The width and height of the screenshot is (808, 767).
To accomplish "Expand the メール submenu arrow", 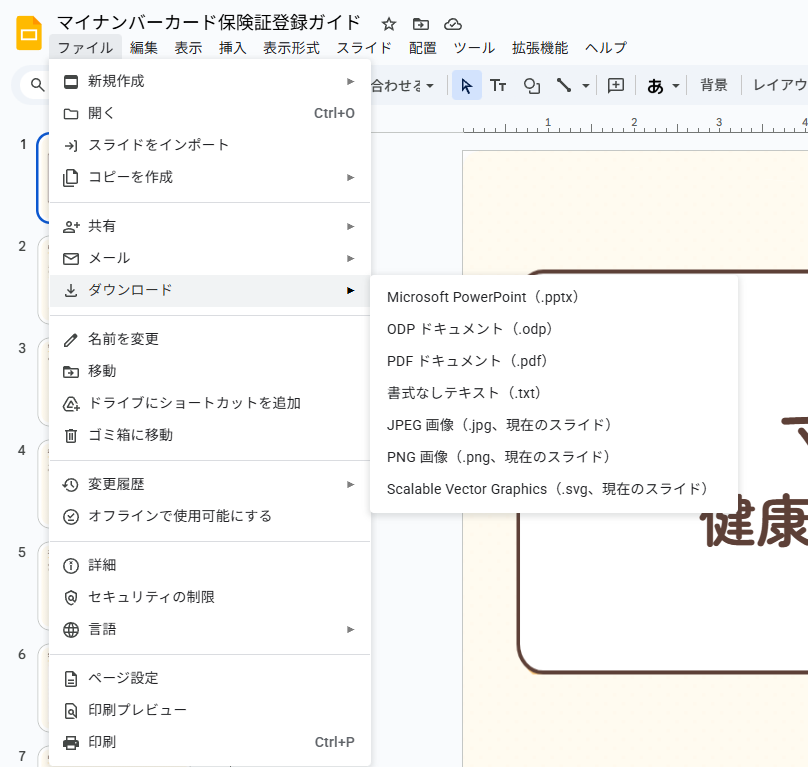I will 350,258.
